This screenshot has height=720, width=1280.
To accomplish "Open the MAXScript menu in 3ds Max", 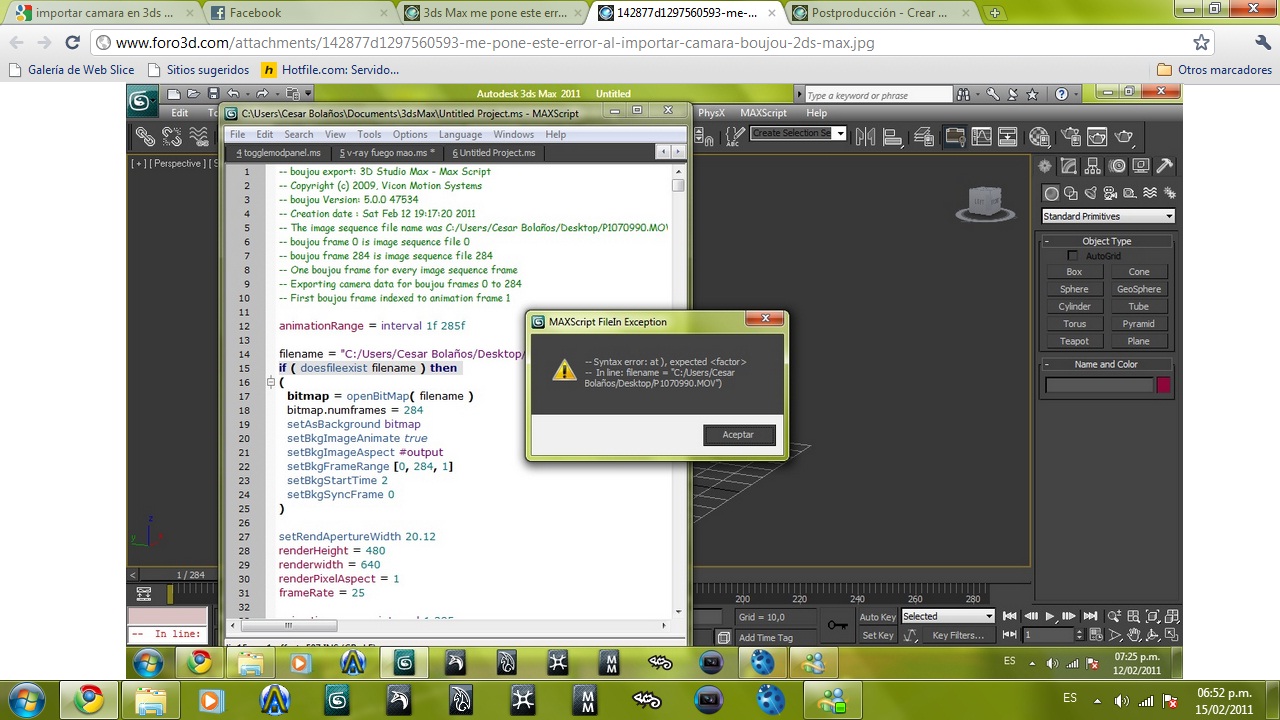I will tap(763, 113).
